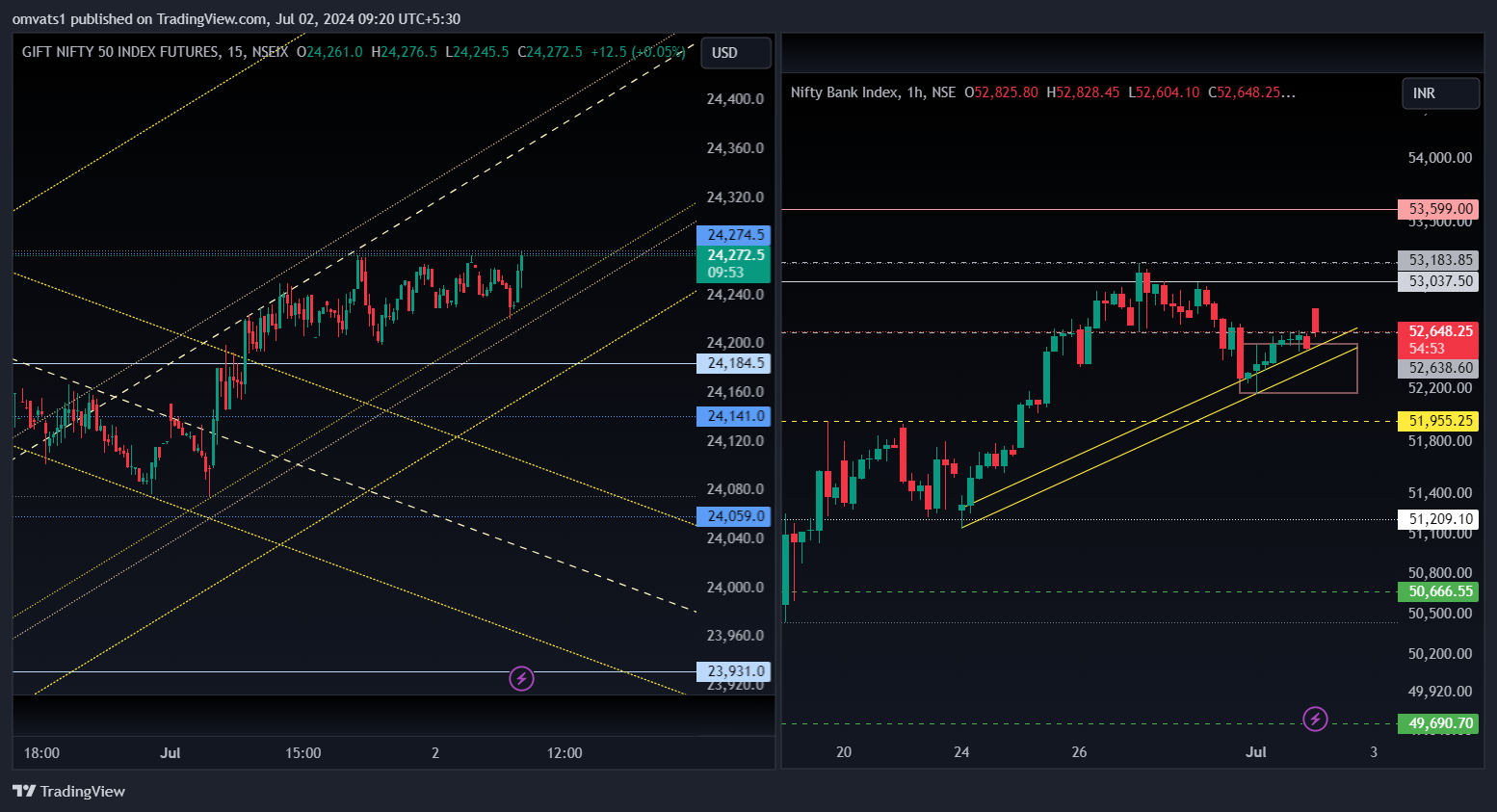Click the close value C24,272.5 in header
This screenshot has height=812, width=1497.
click(x=550, y=52)
